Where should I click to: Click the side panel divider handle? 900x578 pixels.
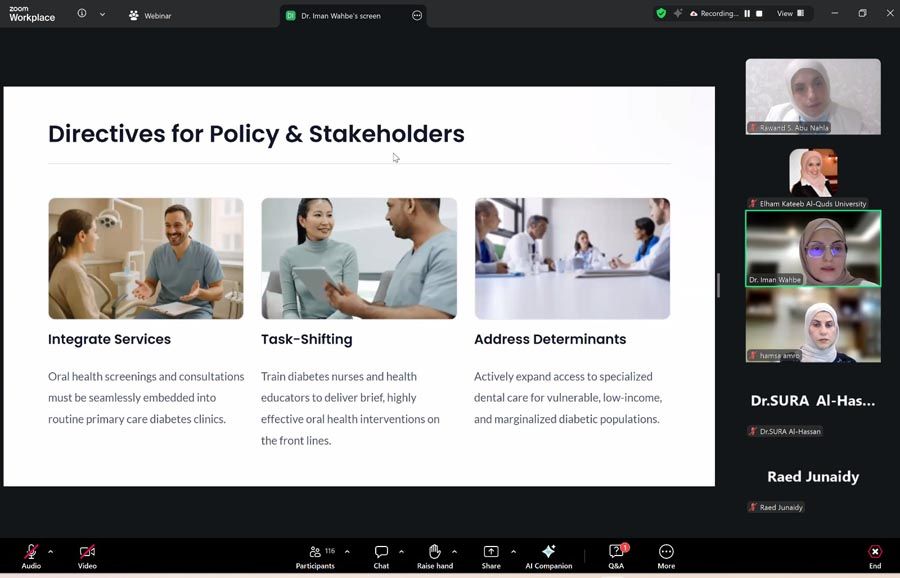(x=718, y=285)
